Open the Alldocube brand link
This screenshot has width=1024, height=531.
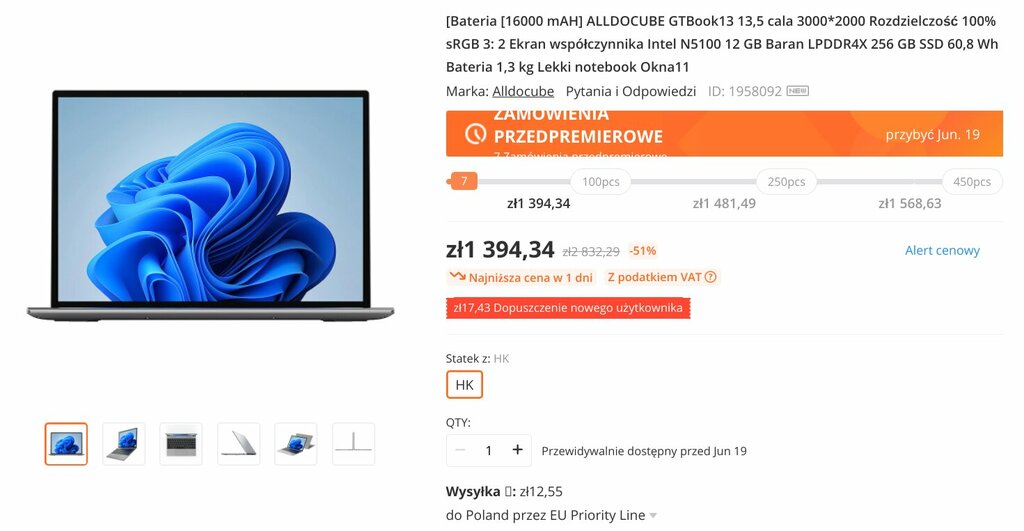pos(523,91)
